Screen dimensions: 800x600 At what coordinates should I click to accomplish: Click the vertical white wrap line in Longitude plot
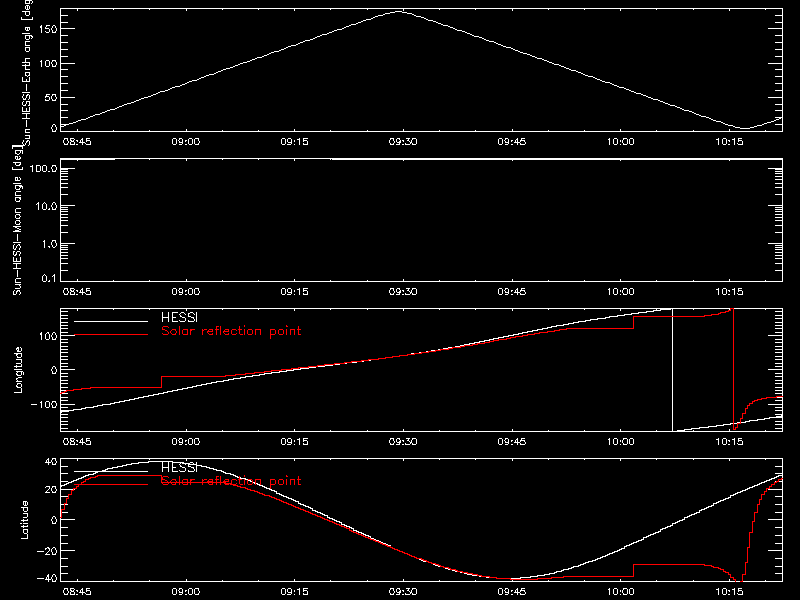coord(672,370)
